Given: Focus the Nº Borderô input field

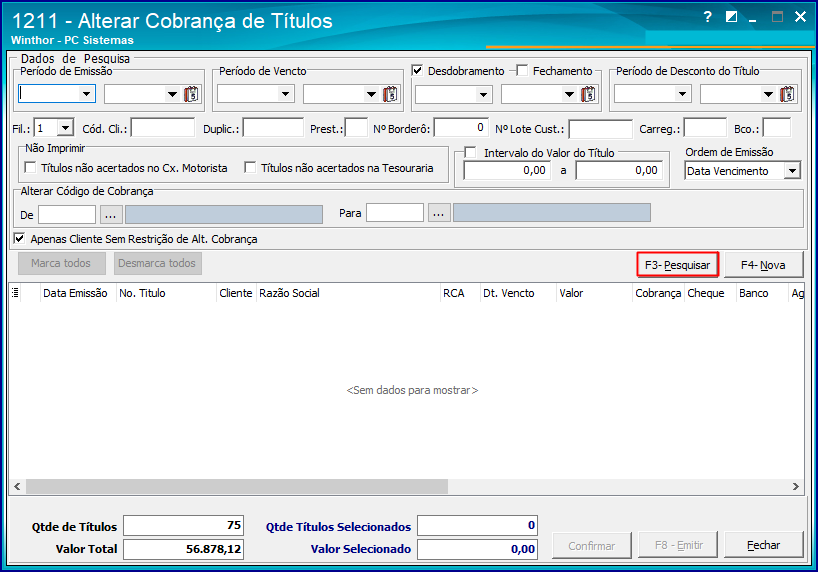Looking at the screenshot, I should [461, 128].
